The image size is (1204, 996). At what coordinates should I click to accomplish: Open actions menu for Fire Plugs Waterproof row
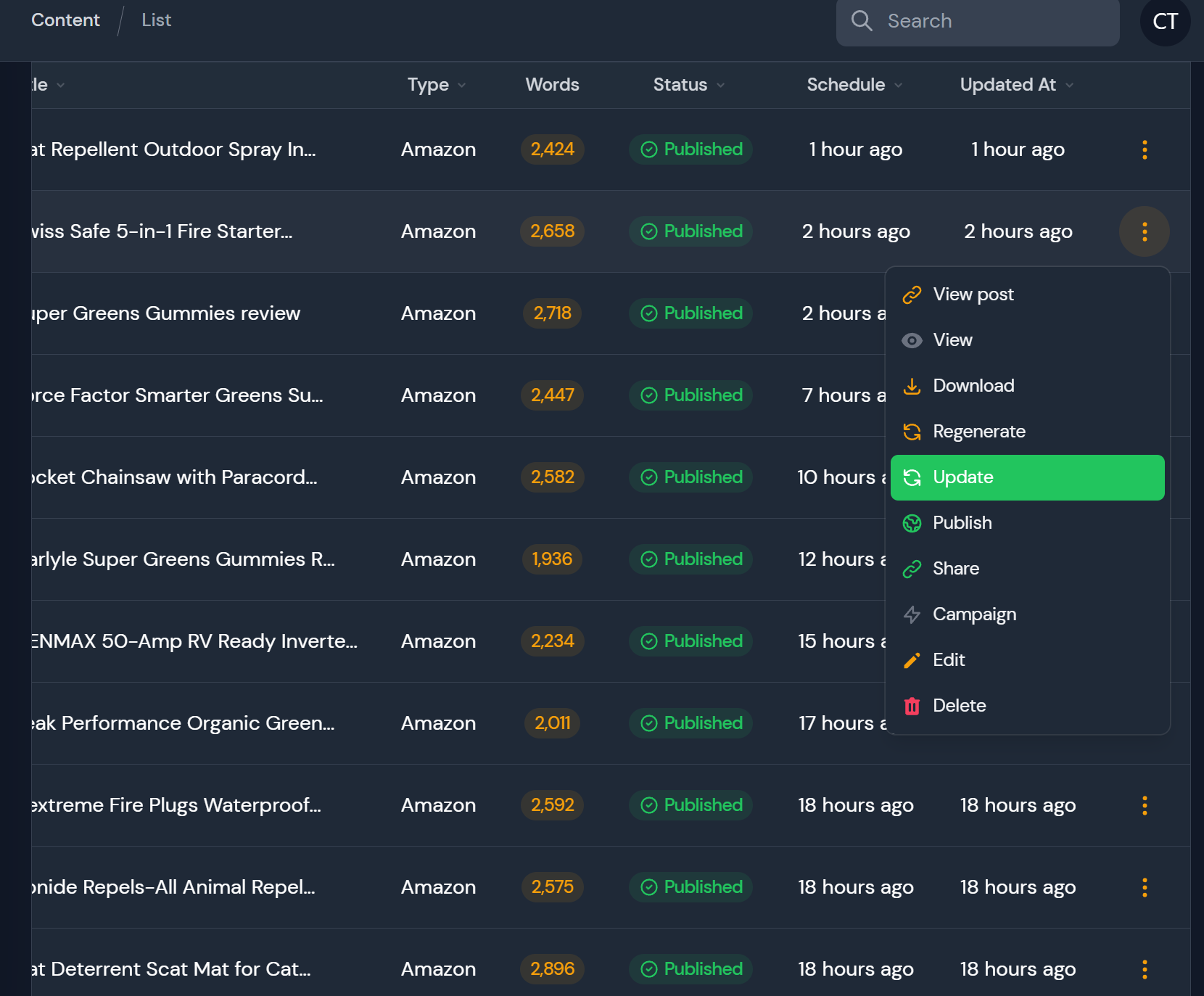(1145, 805)
